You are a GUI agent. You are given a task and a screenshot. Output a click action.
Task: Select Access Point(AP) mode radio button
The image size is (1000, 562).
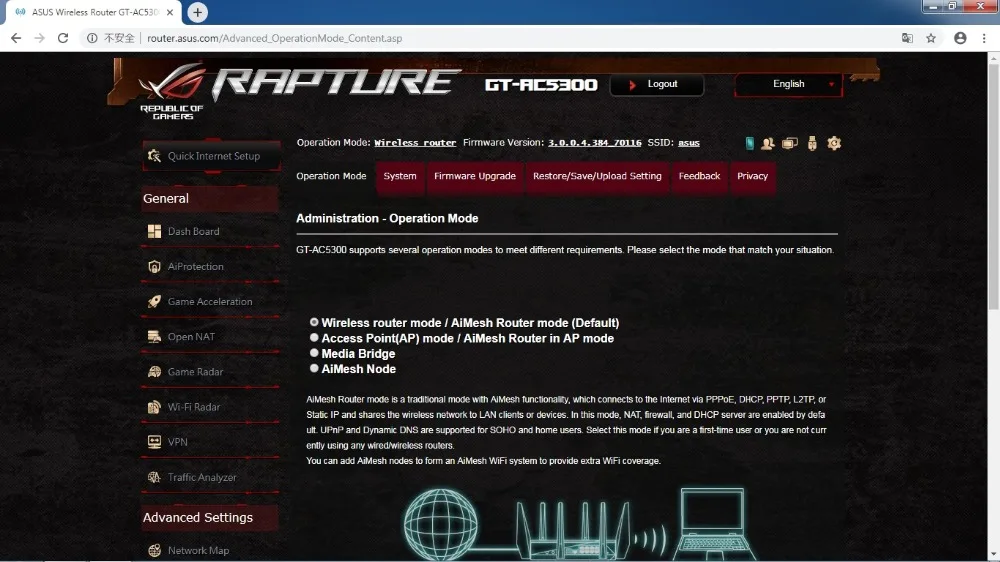pyautogui.click(x=314, y=337)
